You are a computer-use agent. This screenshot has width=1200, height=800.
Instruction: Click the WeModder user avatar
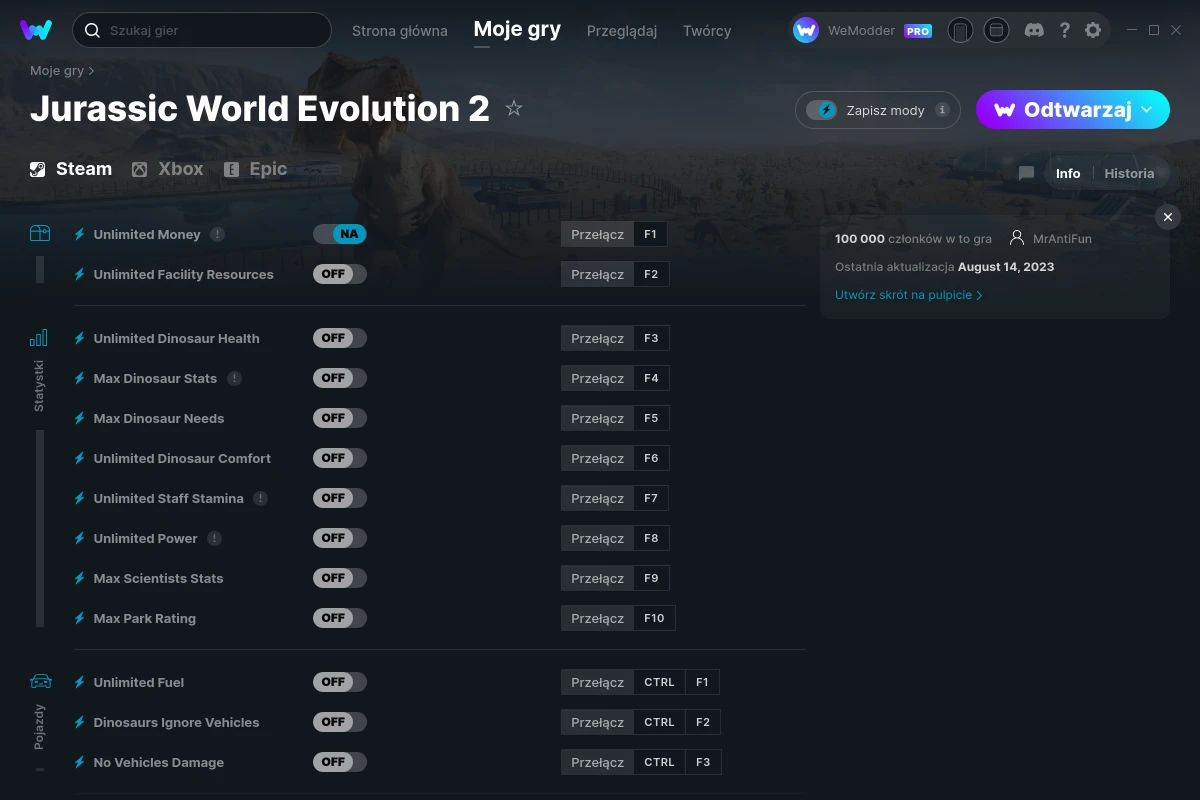tap(806, 30)
